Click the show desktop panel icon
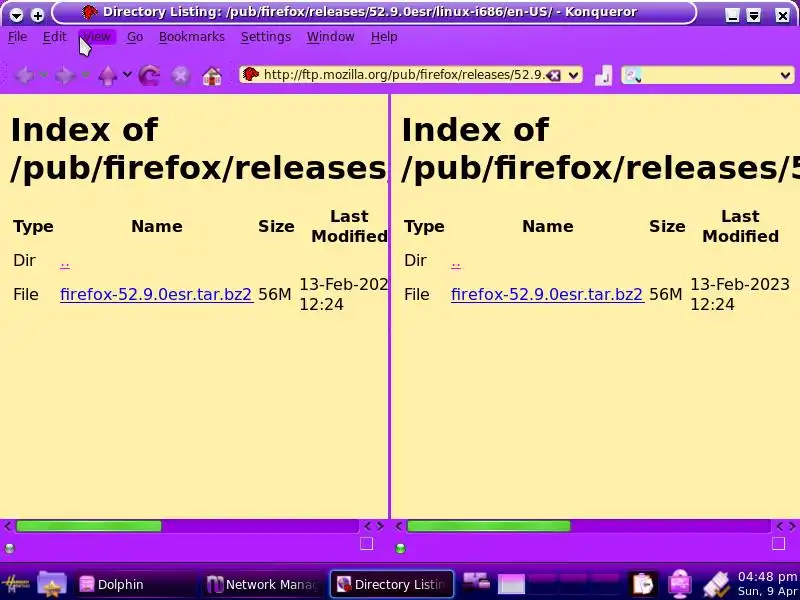 click(x=476, y=582)
